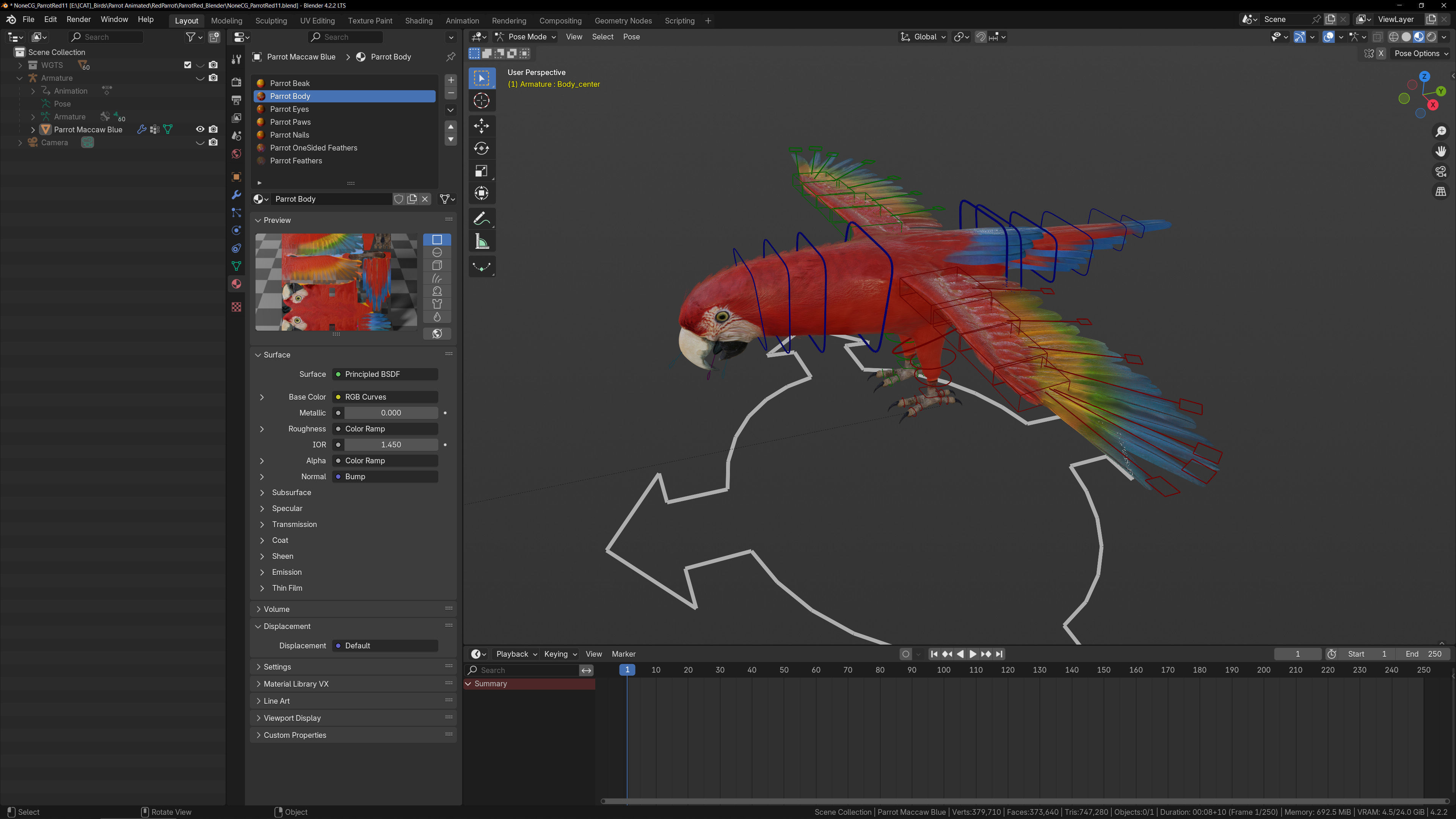Select the Move tool
This screenshot has width=1456, height=819.
coord(482,126)
